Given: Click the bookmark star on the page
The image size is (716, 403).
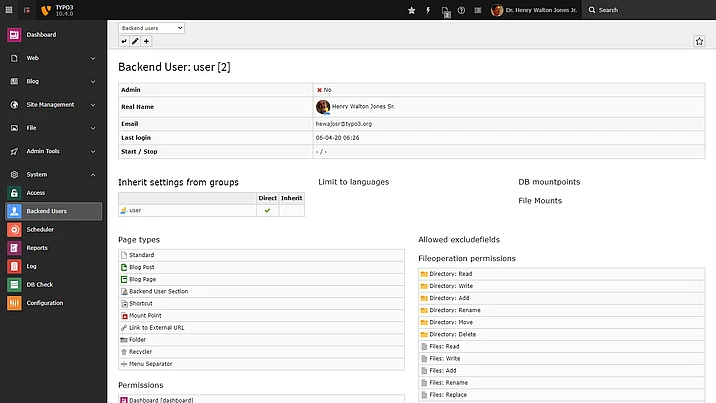Looking at the screenshot, I should 699,41.
